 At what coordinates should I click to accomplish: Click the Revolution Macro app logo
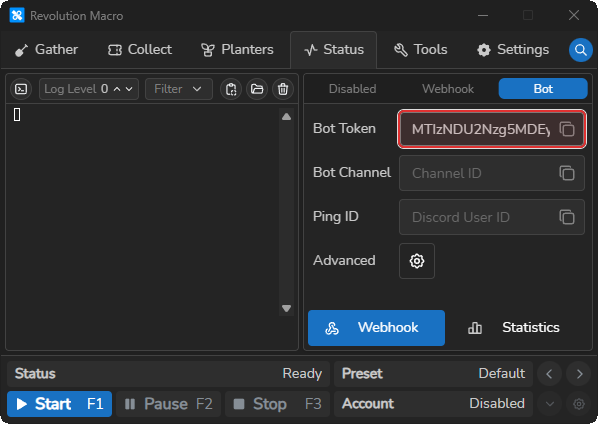click(17, 16)
